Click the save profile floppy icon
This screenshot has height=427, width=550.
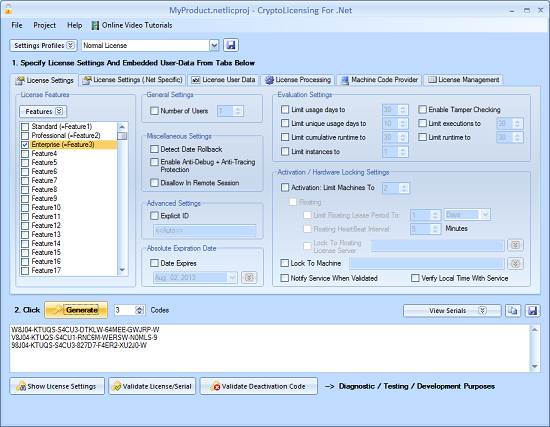231,45
